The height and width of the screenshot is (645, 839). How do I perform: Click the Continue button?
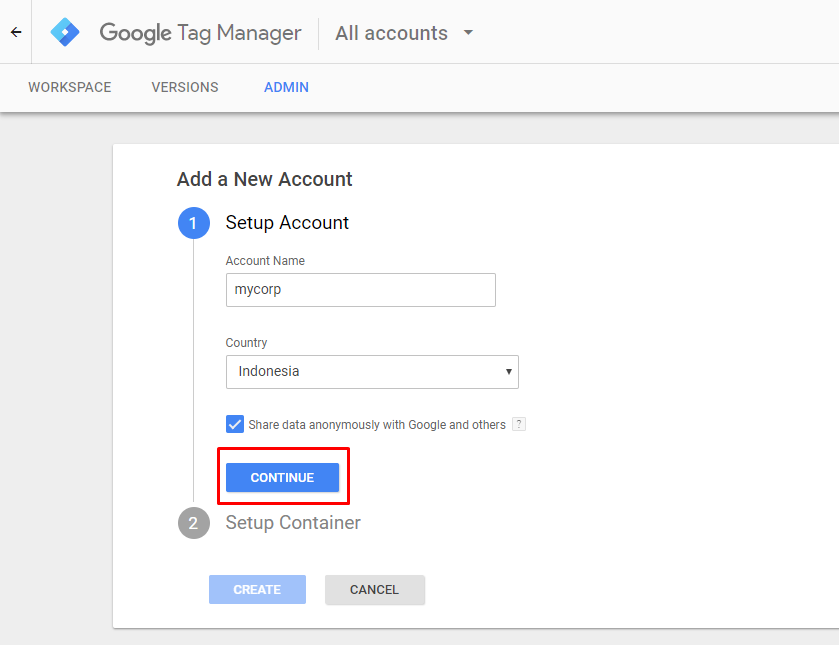coord(282,477)
